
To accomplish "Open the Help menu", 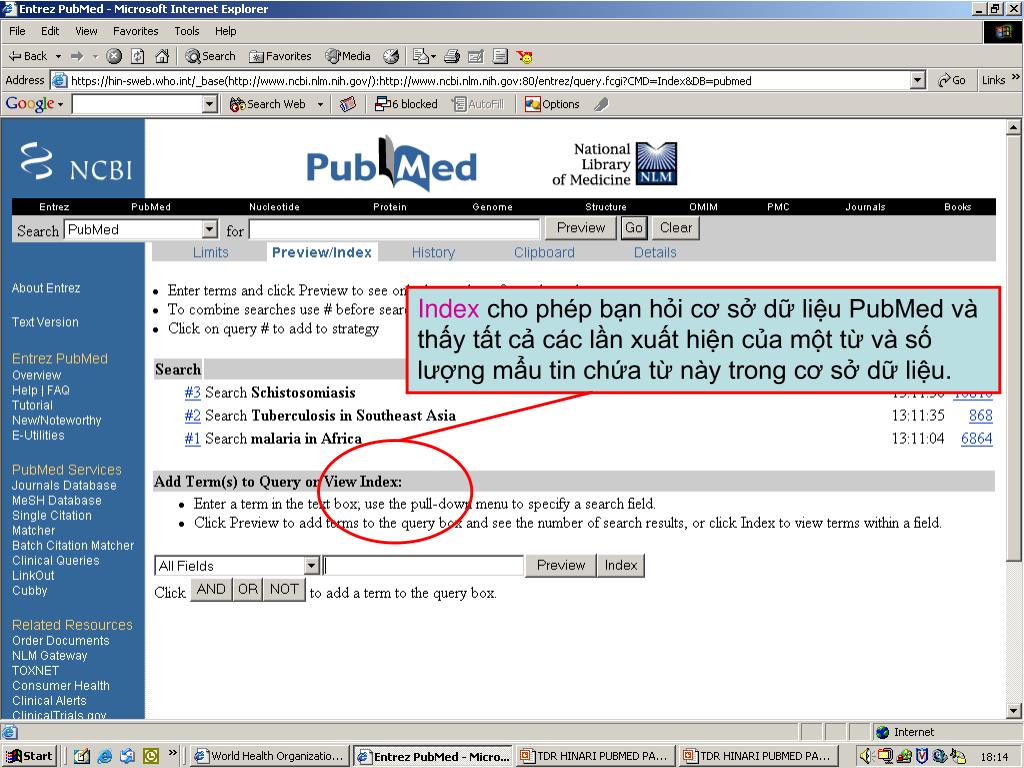I will pyautogui.click(x=225, y=31).
